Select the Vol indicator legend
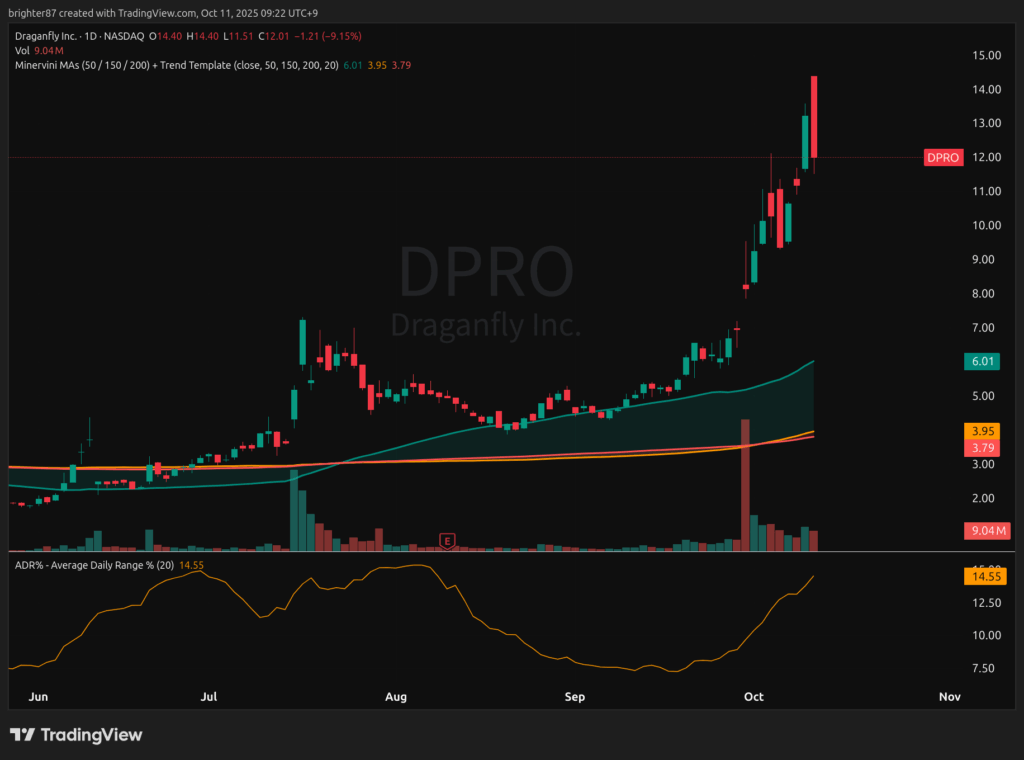1024x760 pixels. (x=23, y=50)
